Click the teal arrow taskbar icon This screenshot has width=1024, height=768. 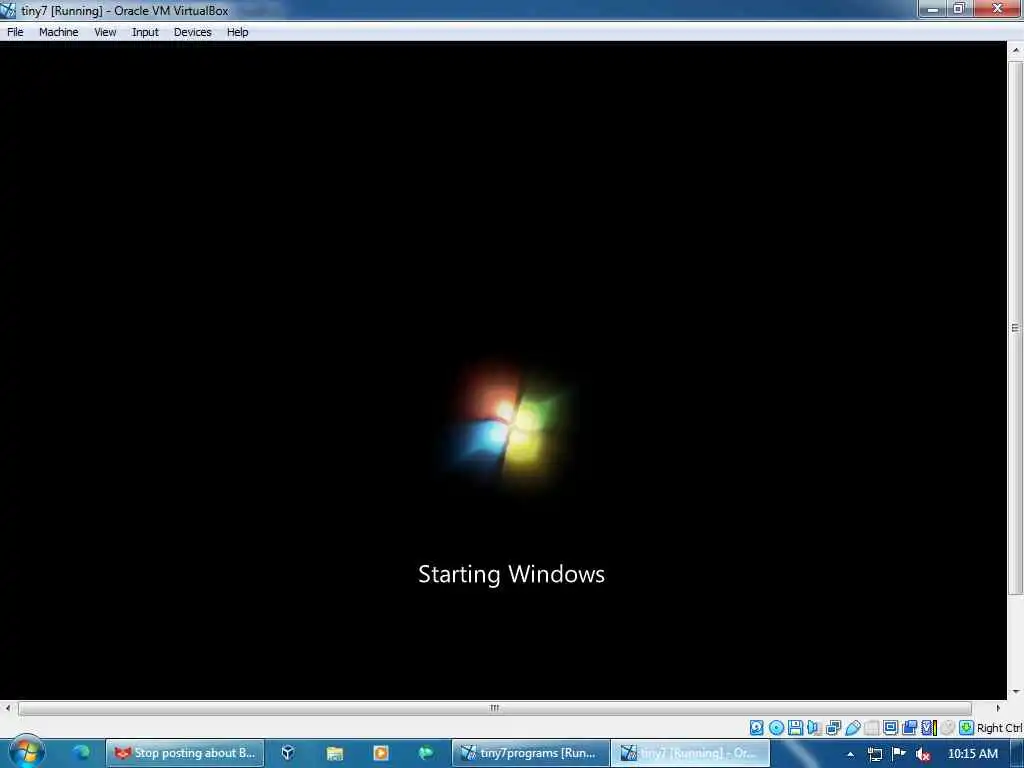click(x=426, y=753)
